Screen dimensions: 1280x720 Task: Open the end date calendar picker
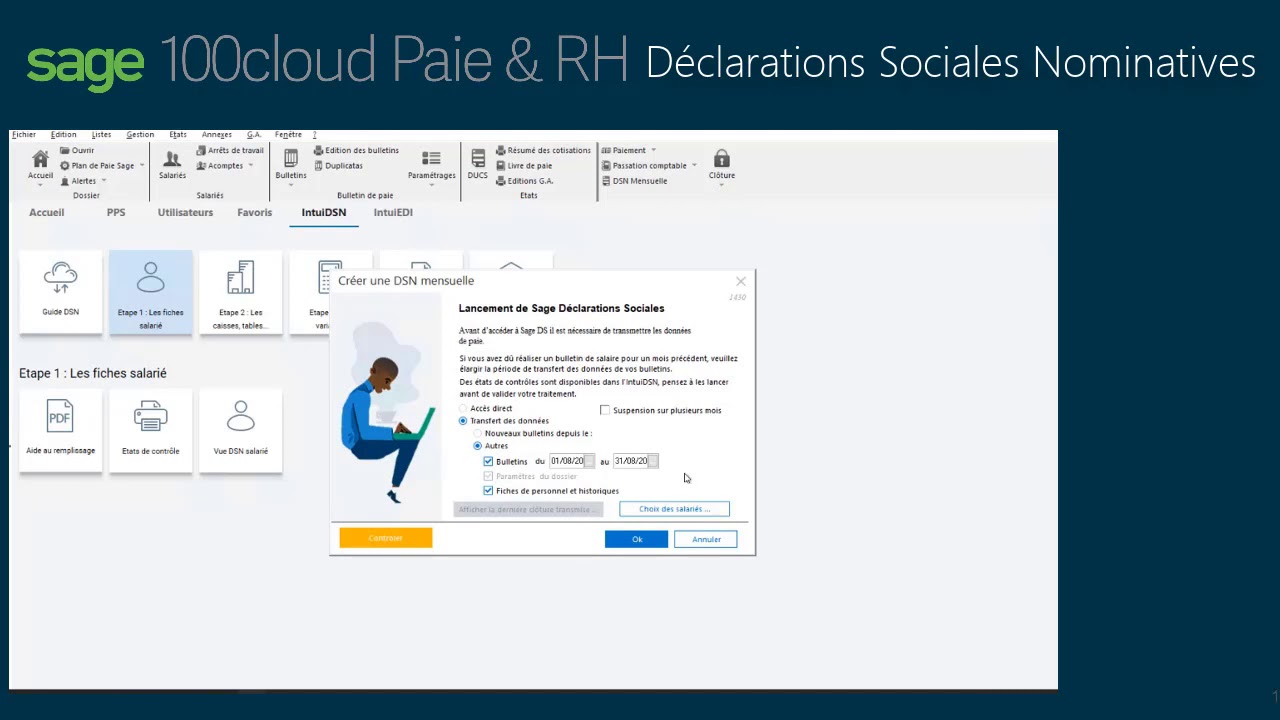pyautogui.click(x=653, y=461)
